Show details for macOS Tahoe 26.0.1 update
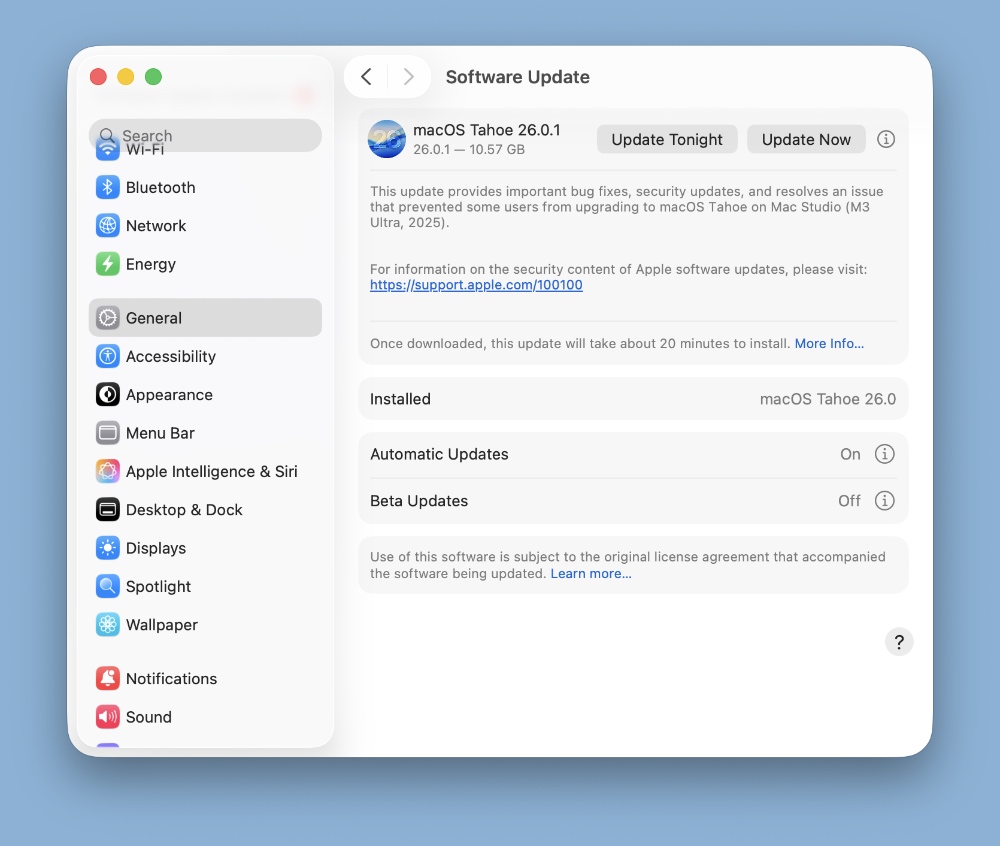1000x846 pixels. pyautogui.click(x=885, y=140)
